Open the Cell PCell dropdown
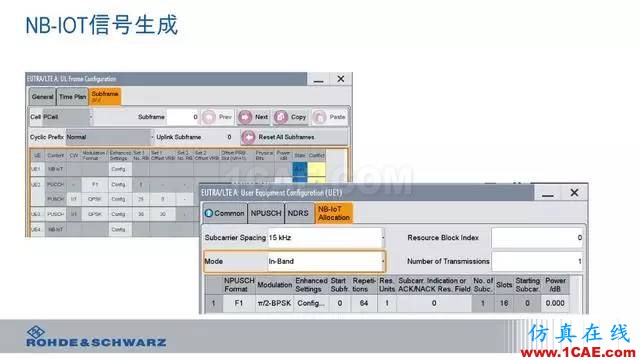 click(67, 117)
